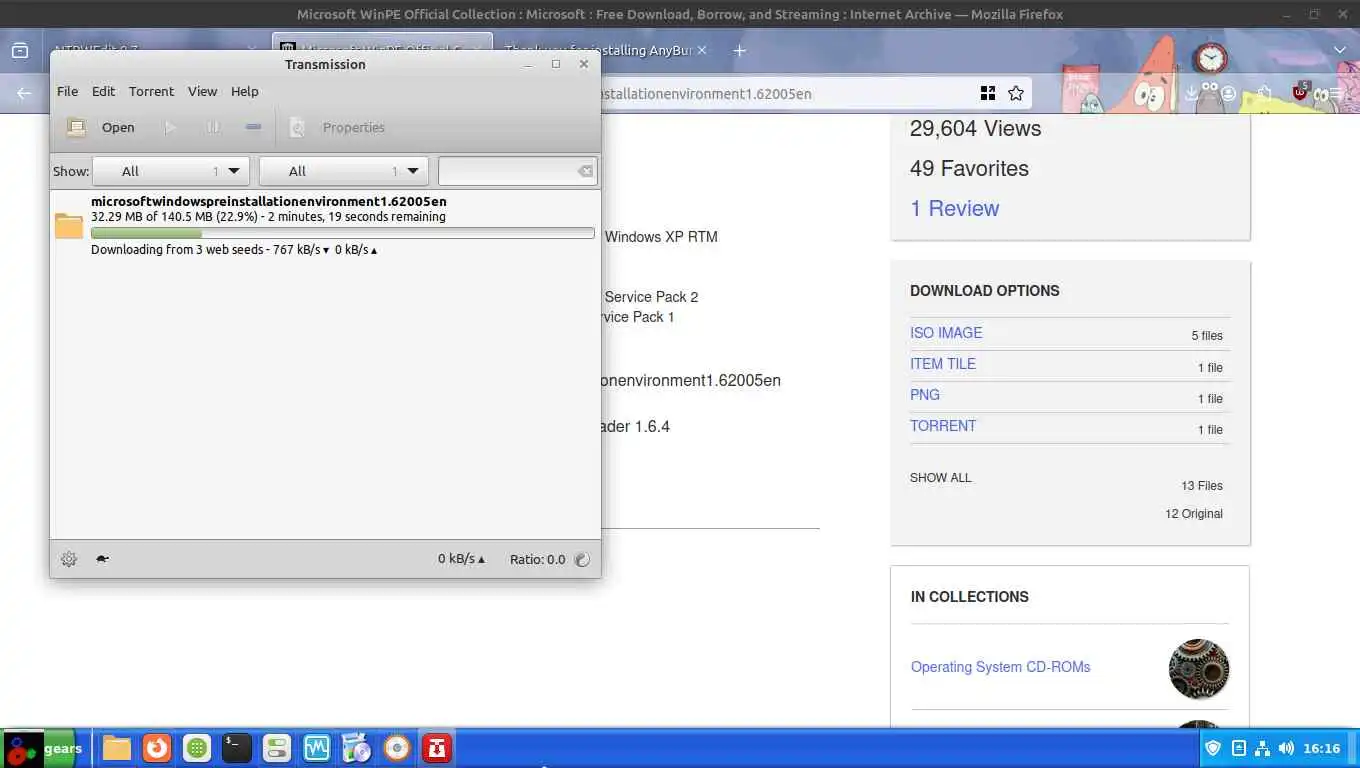
Task: Open the File menu in Transmission
Action: tap(67, 91)
